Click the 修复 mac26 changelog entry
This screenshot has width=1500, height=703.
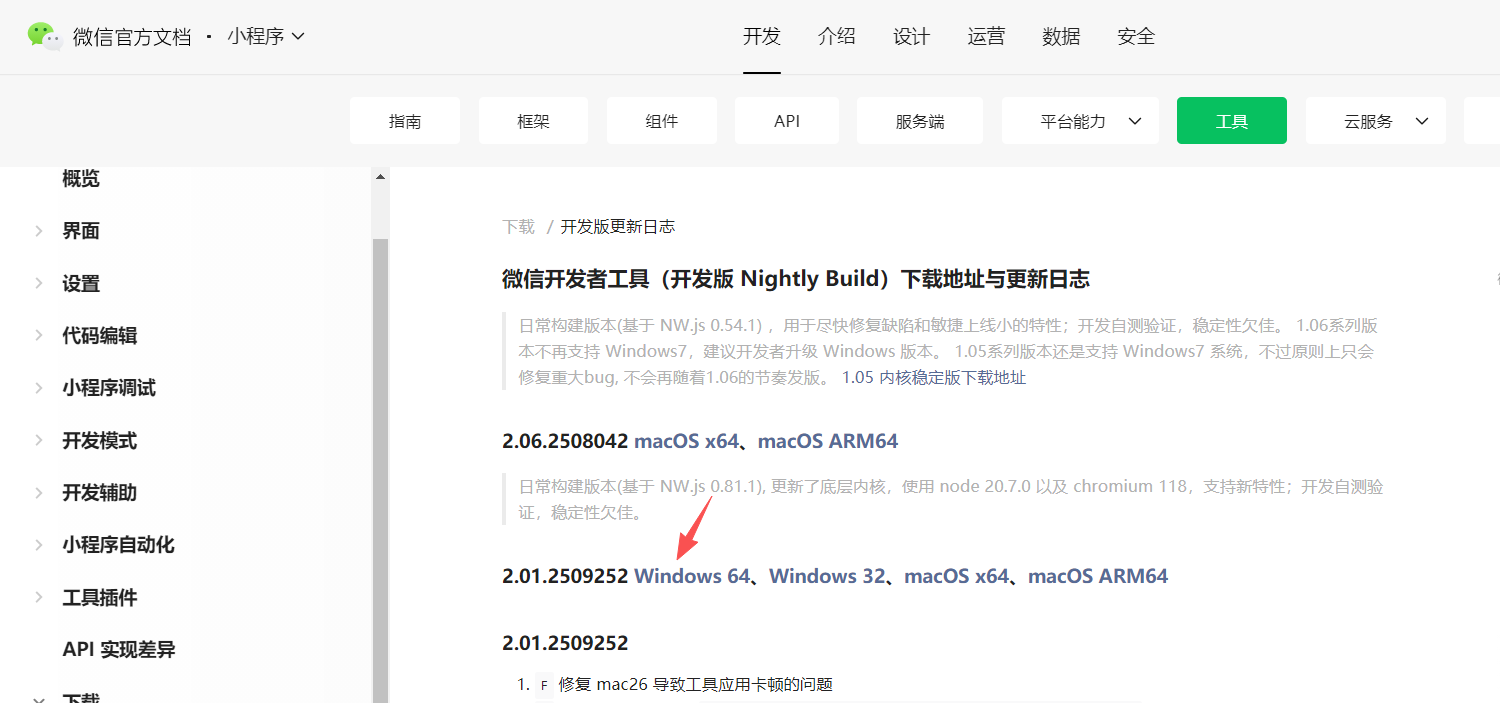[x=696, y=685]
